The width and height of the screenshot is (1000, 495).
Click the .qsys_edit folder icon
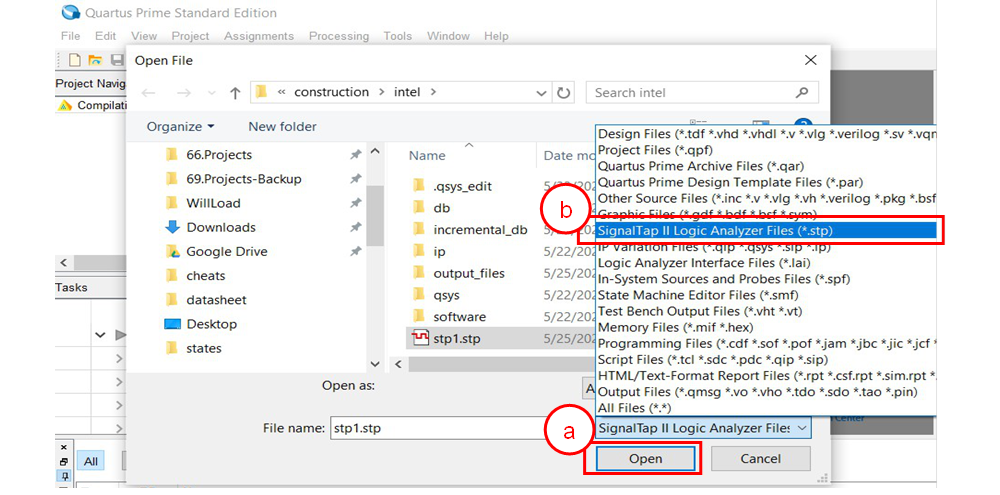[419, 186]
